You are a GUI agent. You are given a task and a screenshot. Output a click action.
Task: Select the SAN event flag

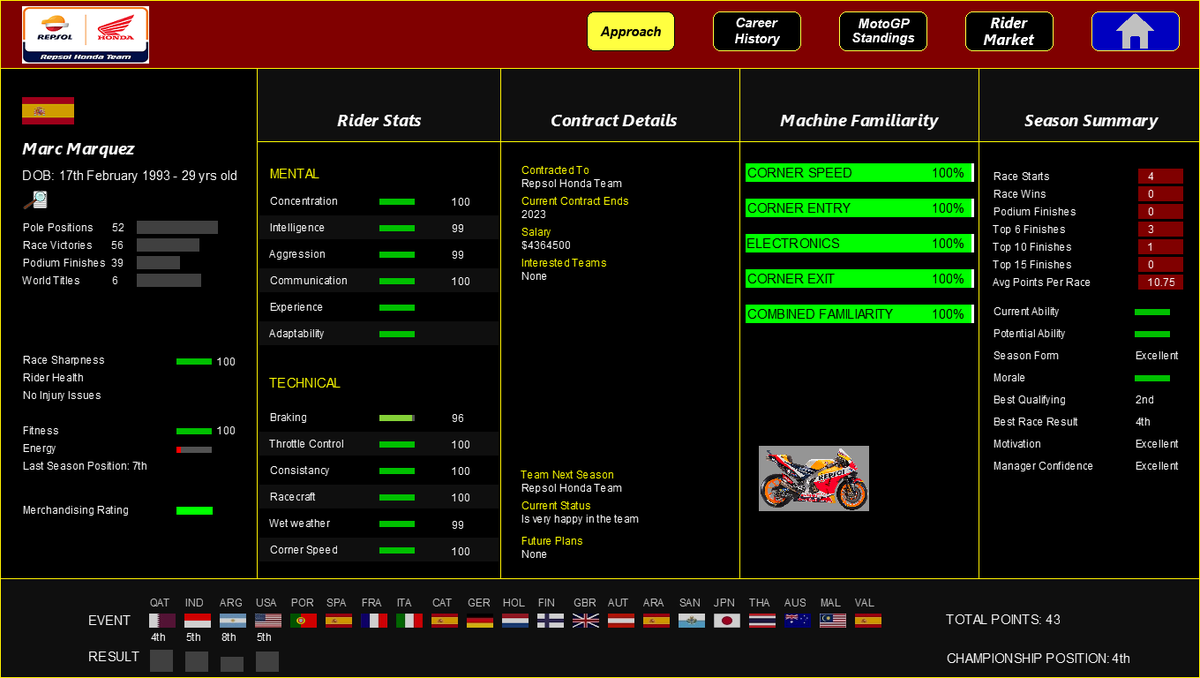691,620
